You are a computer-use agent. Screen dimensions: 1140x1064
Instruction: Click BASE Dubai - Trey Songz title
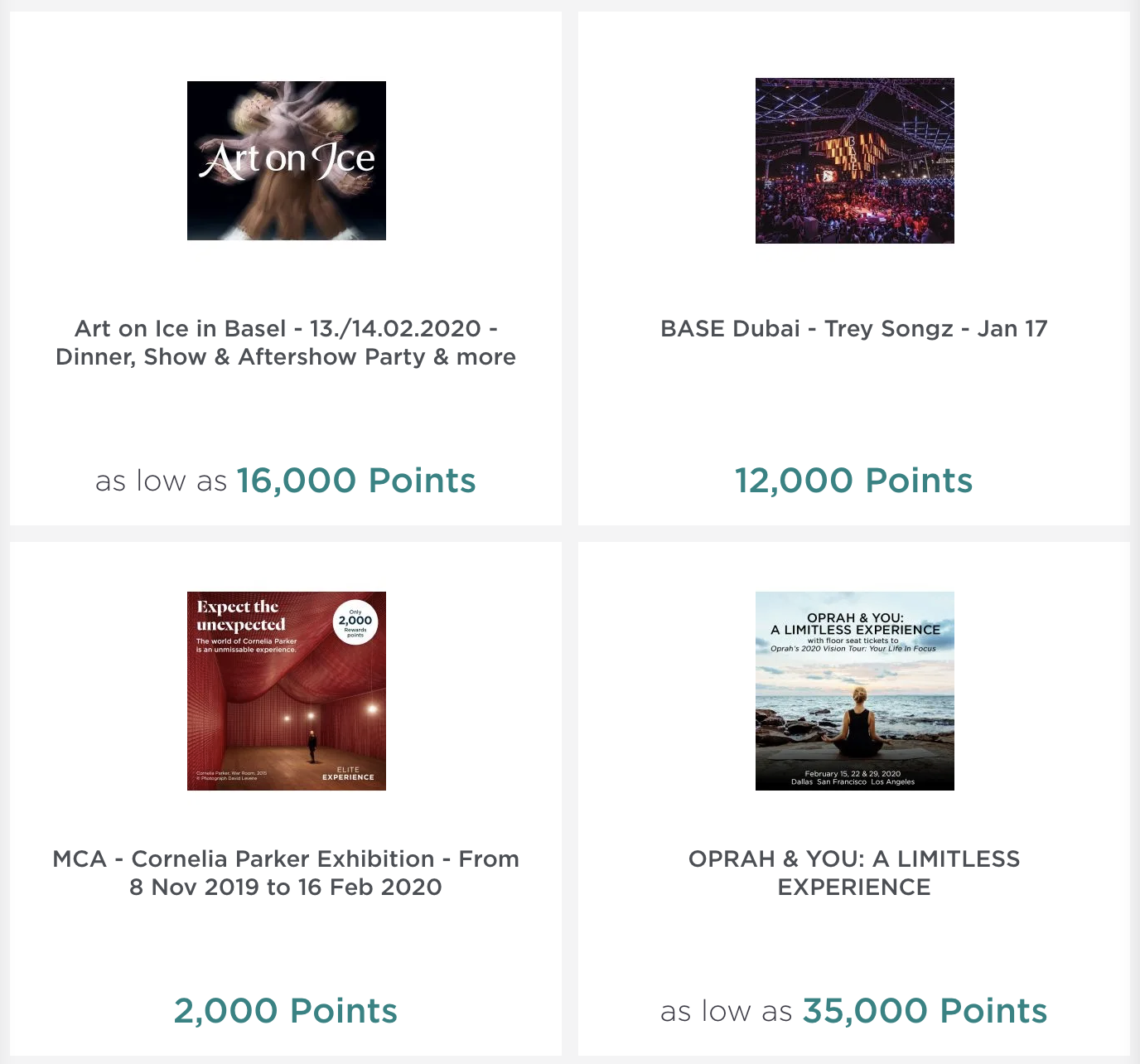854,328
